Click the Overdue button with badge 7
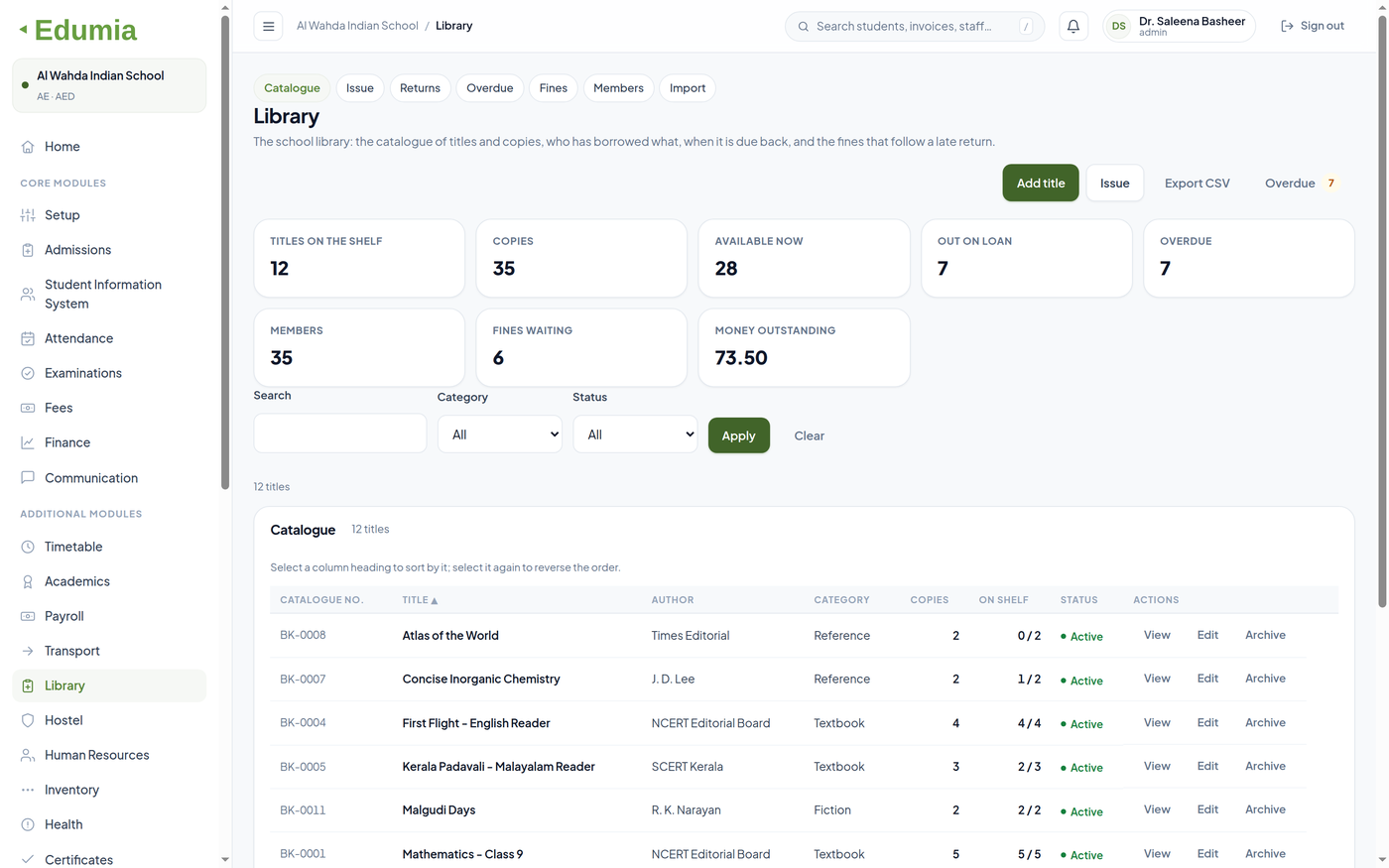This screenshot has width=1389, height=868. click(x=1303, y=184)
